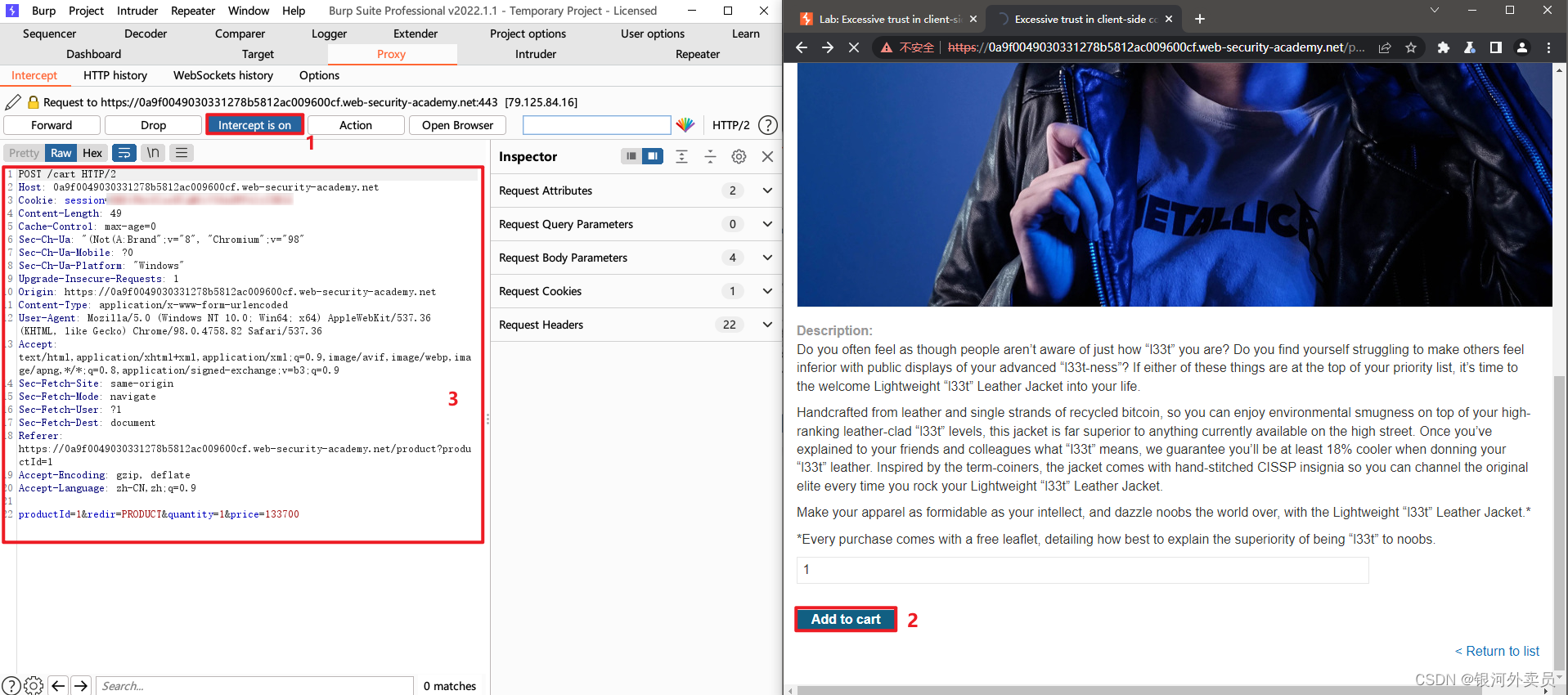1568x695 pixels.
Task: Click the pencil edit icon beside request target
Action: point(13,102)
